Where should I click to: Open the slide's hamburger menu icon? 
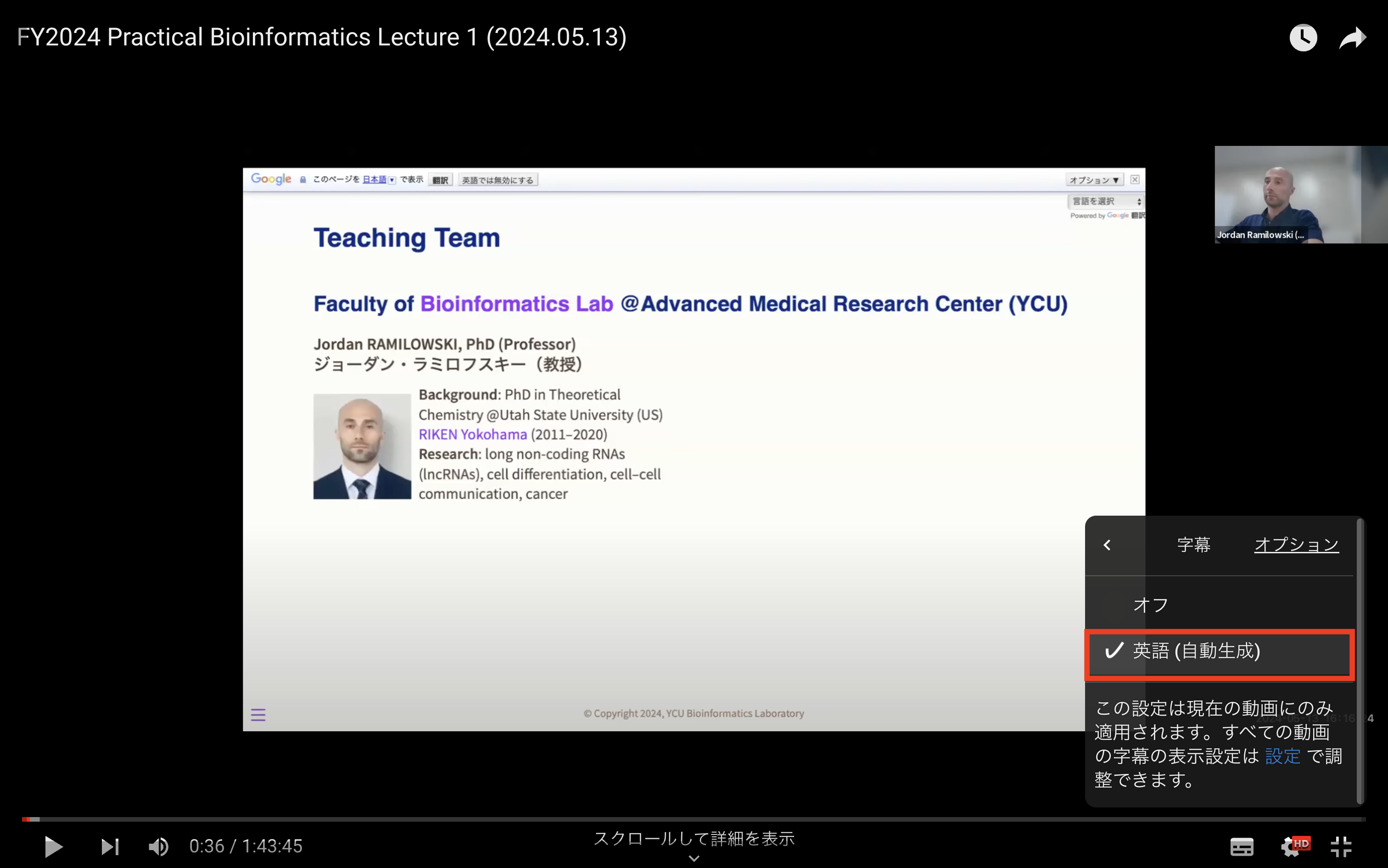coord(258,715)
